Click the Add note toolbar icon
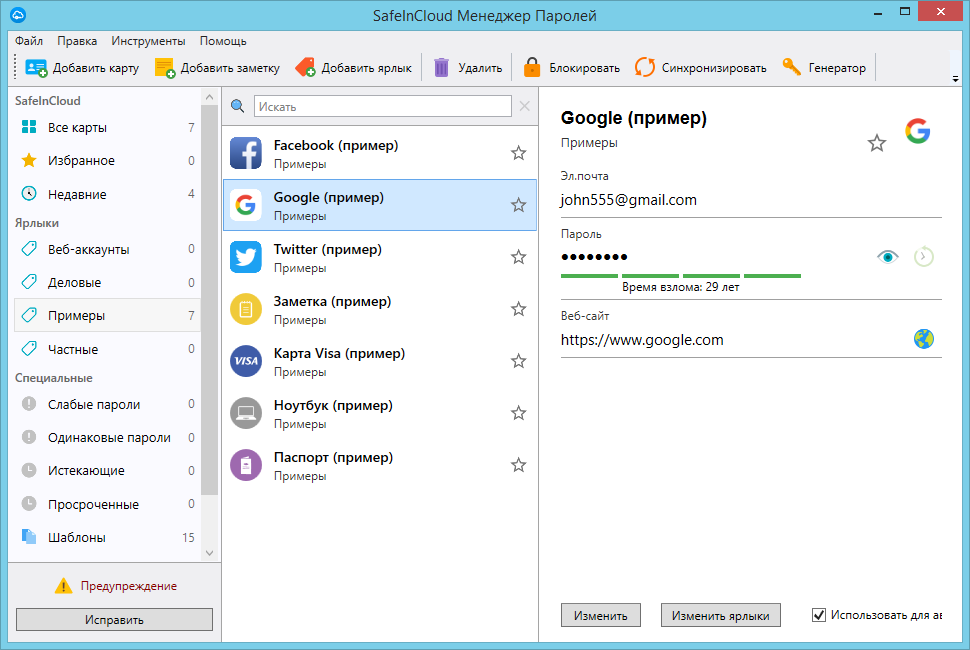The image size is (970, 650). (x=165, y=68)
